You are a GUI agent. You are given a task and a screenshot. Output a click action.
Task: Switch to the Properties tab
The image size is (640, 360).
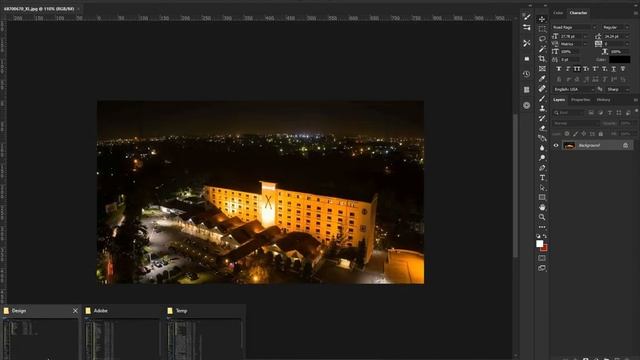click(x=580, y=100)
